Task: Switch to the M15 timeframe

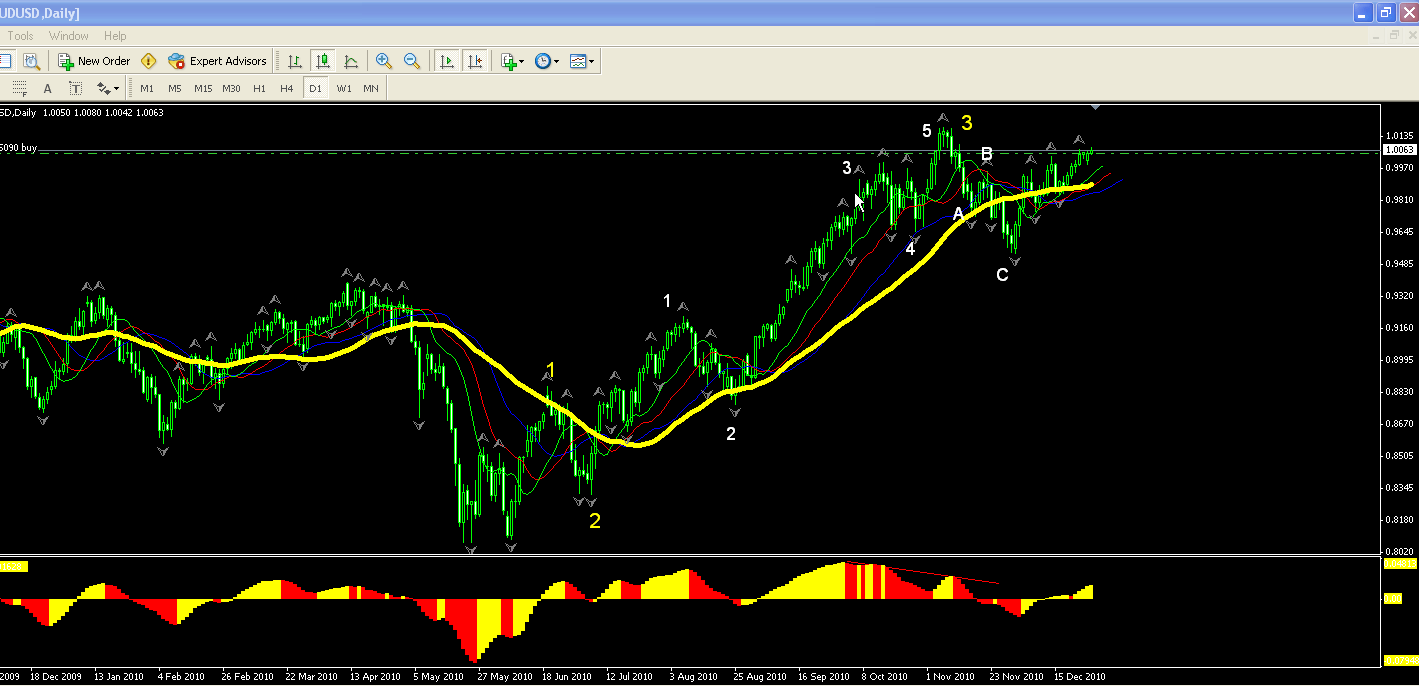Action: [203, 88]
